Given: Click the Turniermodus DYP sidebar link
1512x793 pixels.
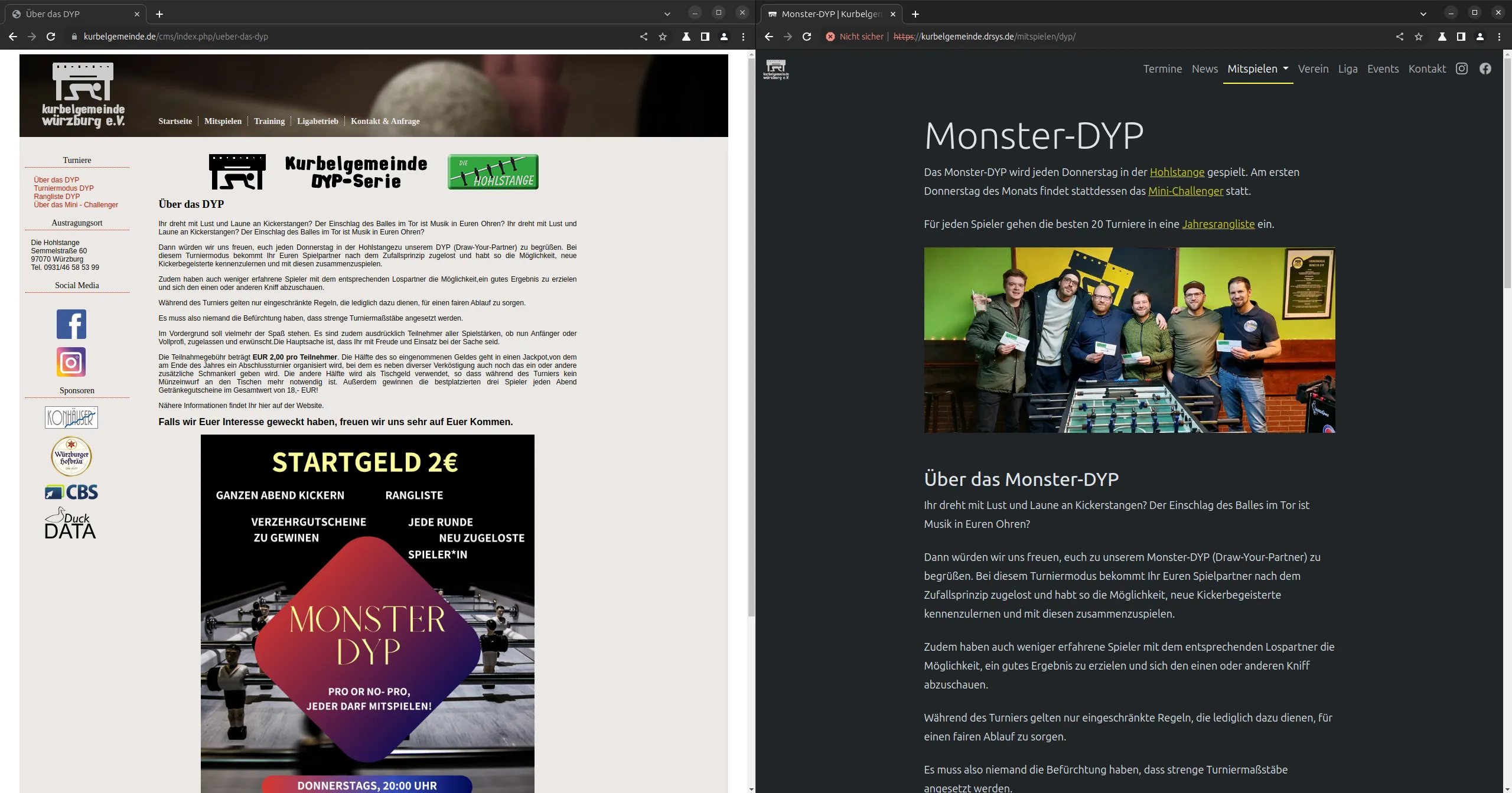Looking at the screenshot, I should pyautogui.click(x=64, y=188).
